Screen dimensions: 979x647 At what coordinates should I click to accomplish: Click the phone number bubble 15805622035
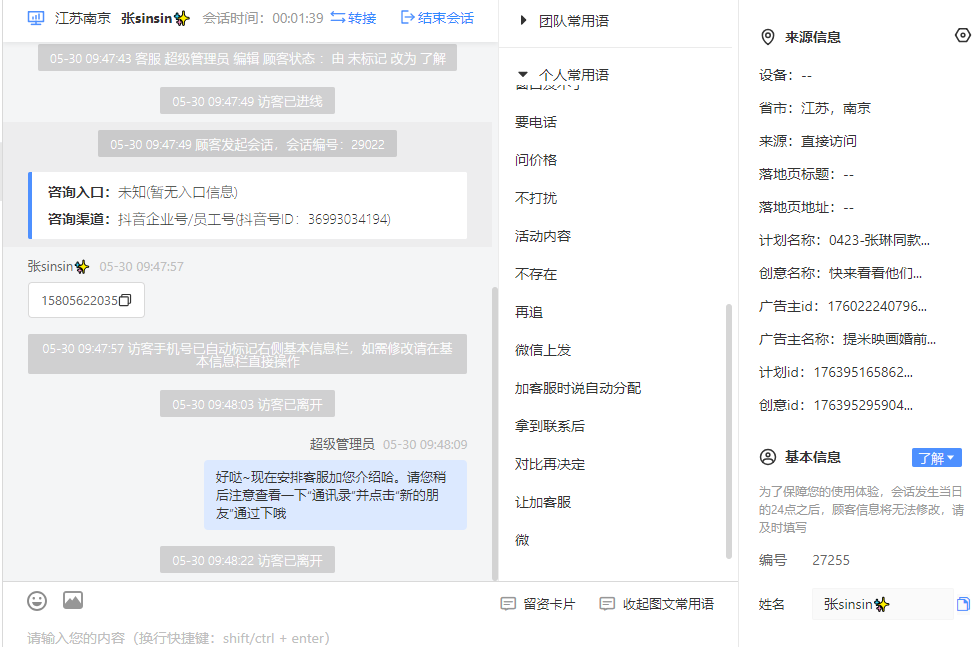[x=86, y=300]
